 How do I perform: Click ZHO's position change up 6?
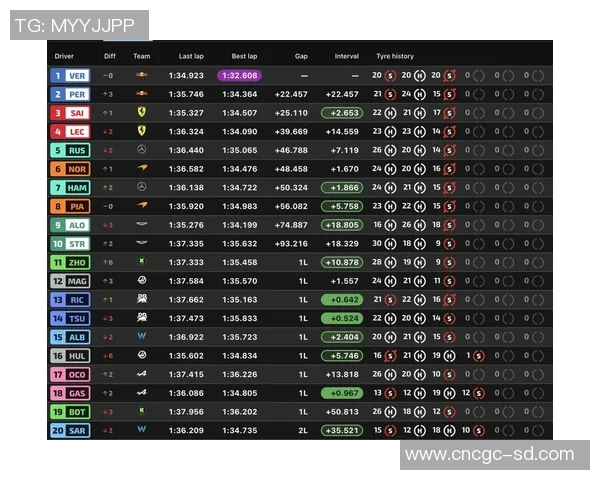pos(108,263)
